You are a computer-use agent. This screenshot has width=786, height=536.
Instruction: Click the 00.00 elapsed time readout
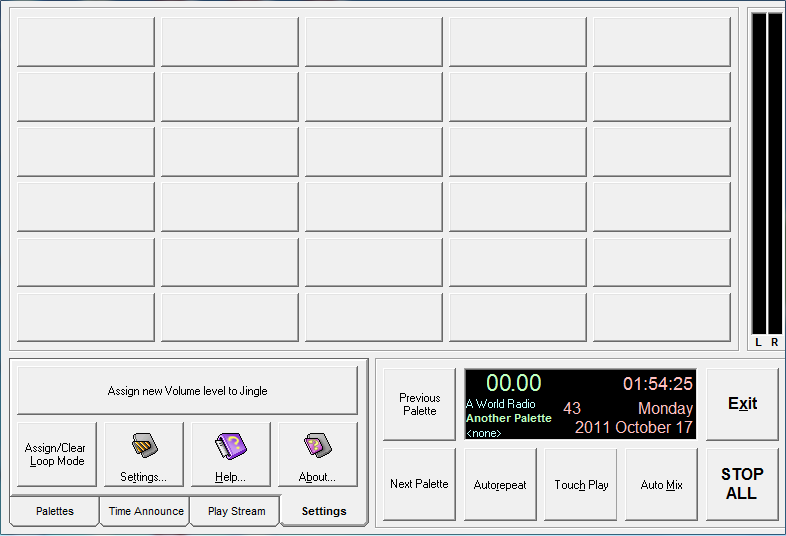pos(513,384)
